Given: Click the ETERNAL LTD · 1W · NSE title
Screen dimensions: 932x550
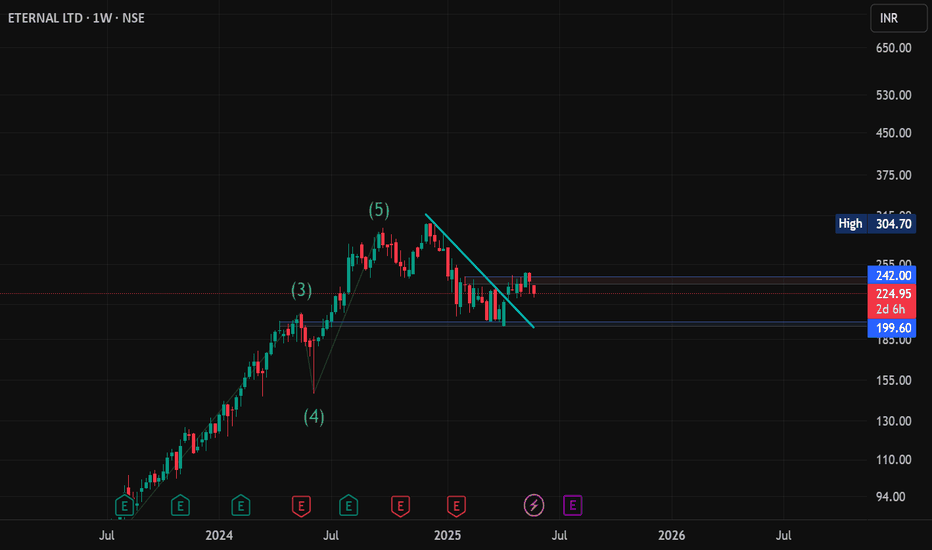Looking at the screenshot, I should [x=76, y=18].
